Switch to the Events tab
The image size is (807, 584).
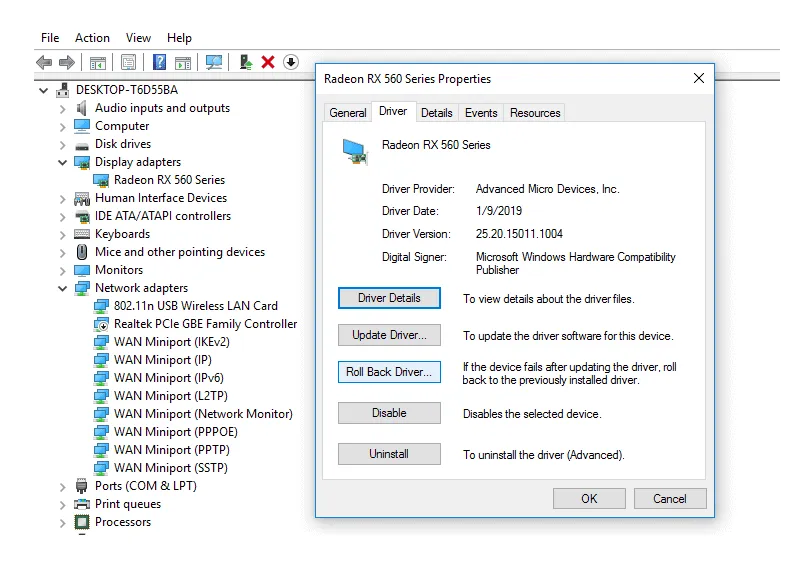click(x=481, y=113)
